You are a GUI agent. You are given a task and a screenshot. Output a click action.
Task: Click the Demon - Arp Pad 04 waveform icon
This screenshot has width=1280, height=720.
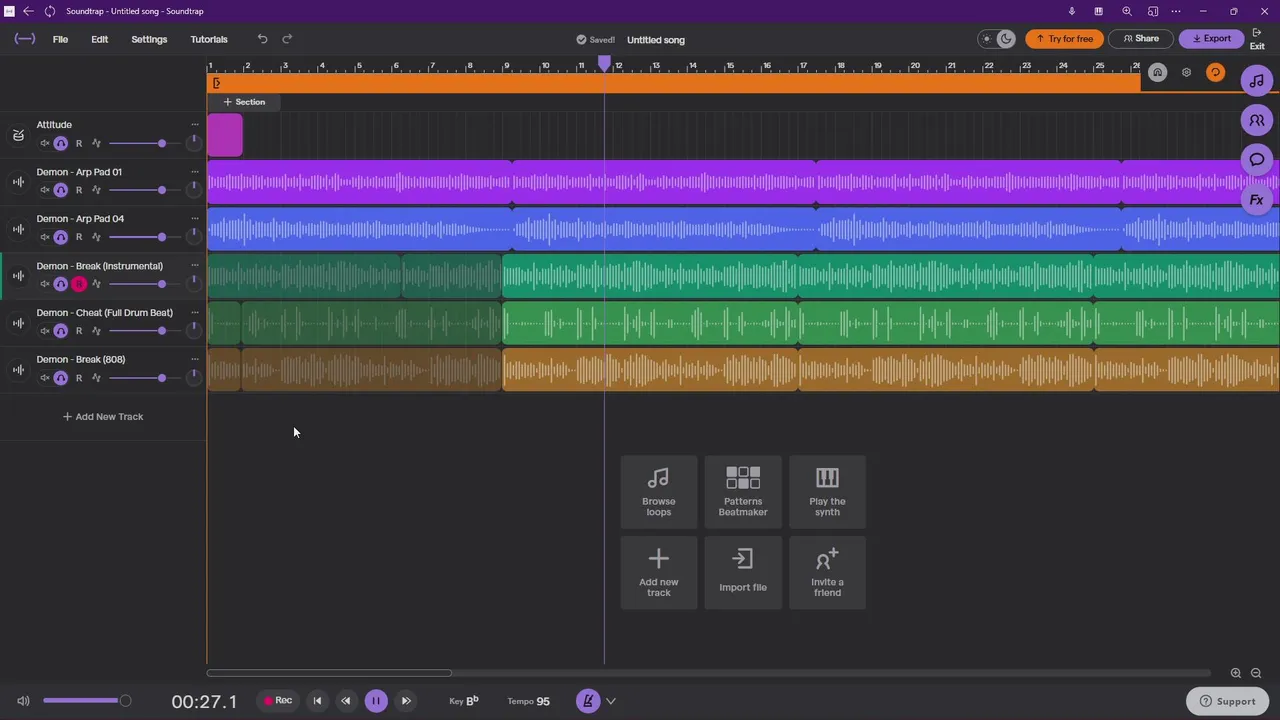click(18, 229)
